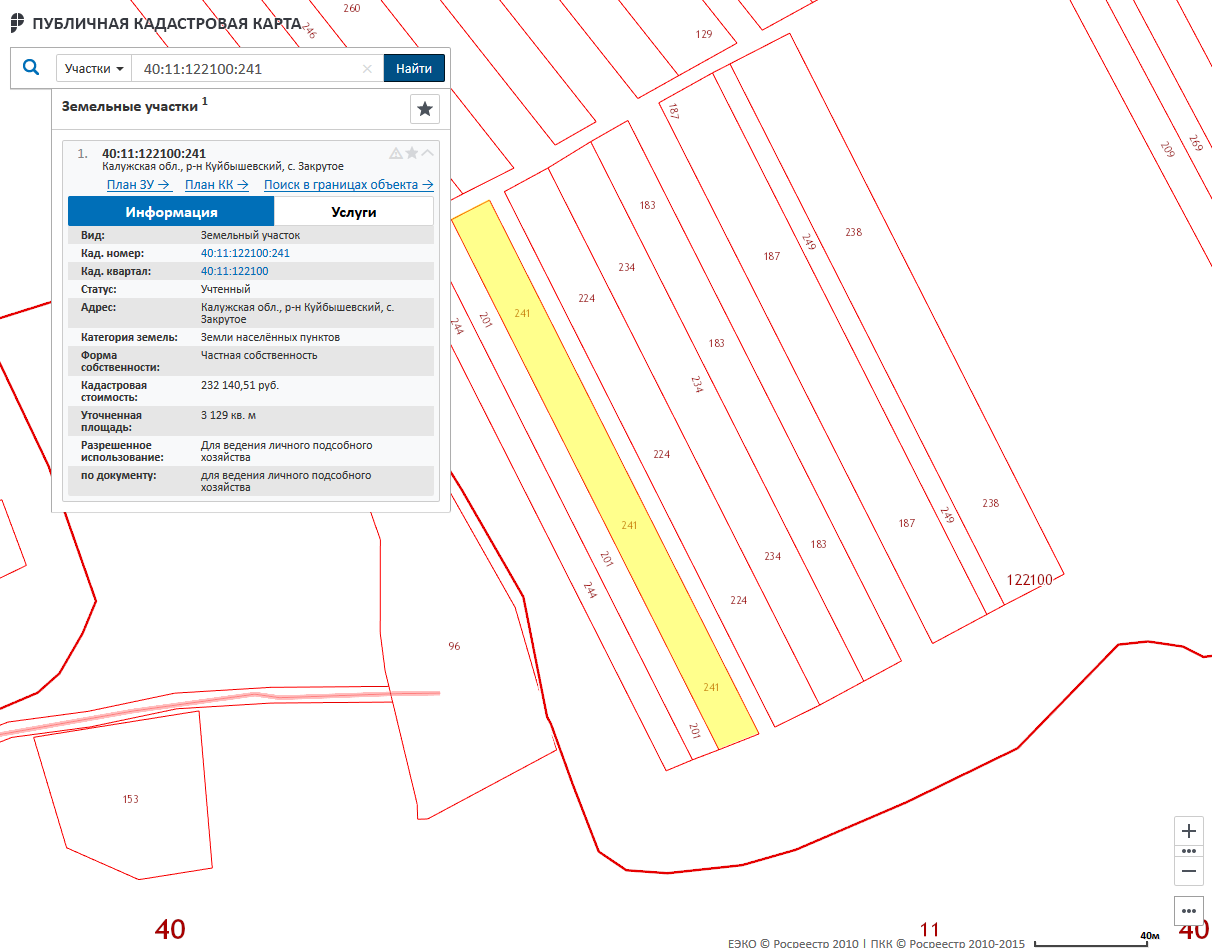Click the magnifying glass search icon

coord(31,68)
